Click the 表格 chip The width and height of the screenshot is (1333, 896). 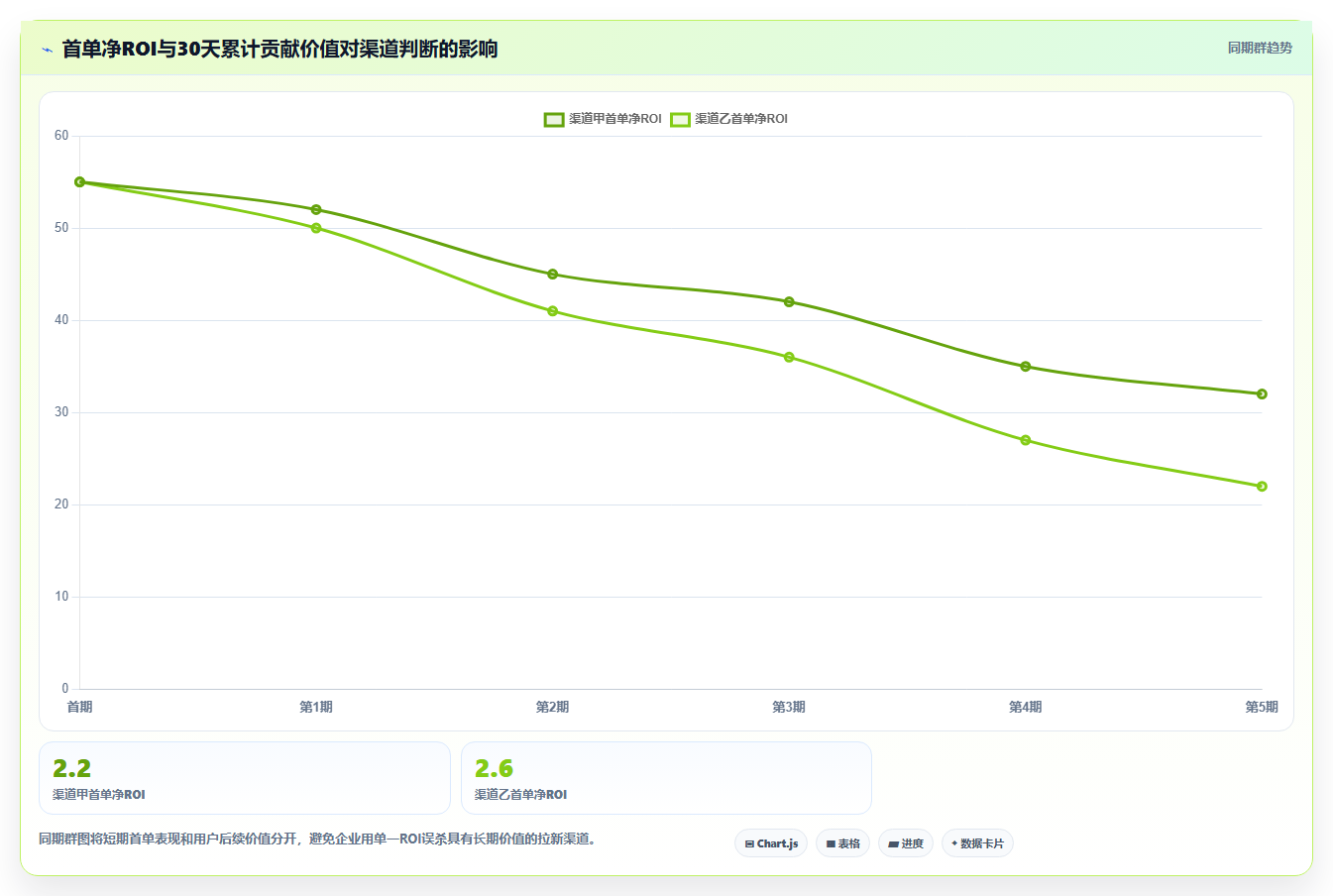pyautogui.click(x=842, y=843)
